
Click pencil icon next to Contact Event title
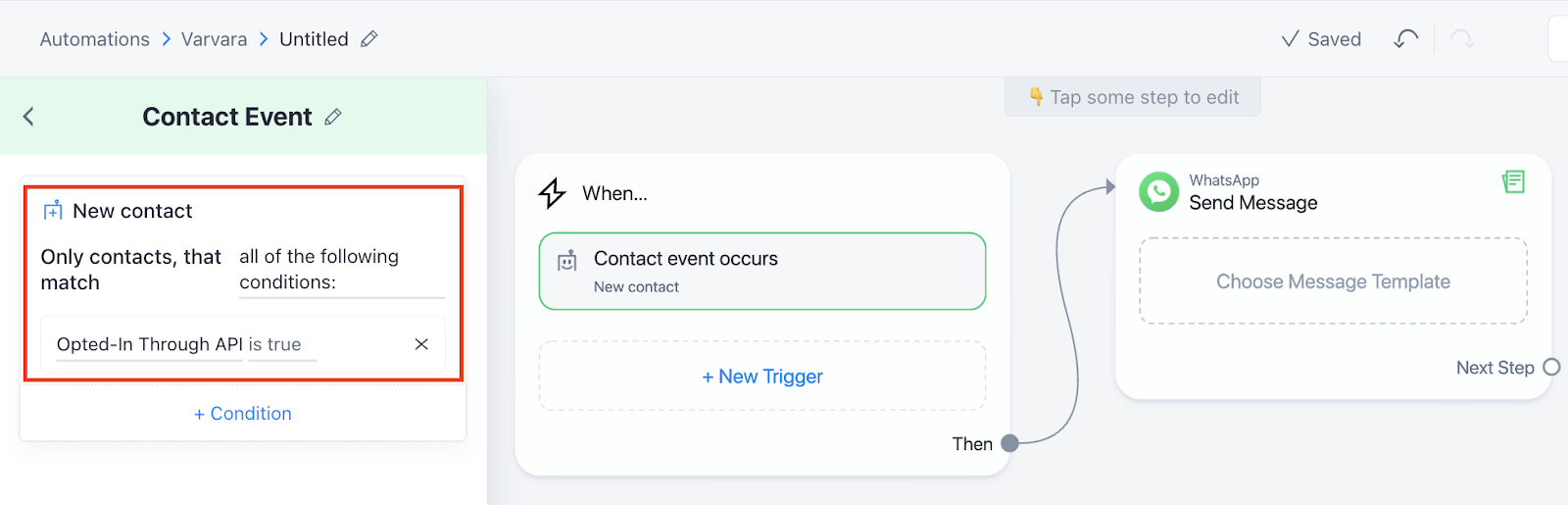click(333, 117)
